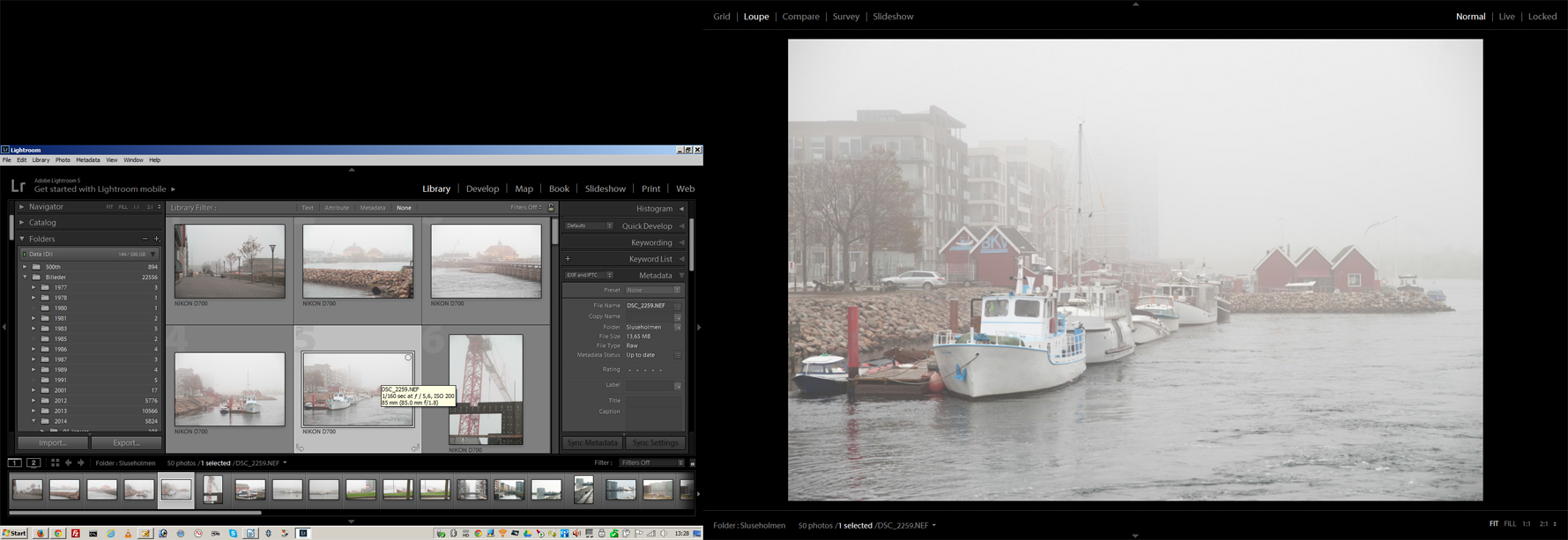This screenshot has height=540, width=1568.
Task: Switch to the Map module
Action: 524,189
